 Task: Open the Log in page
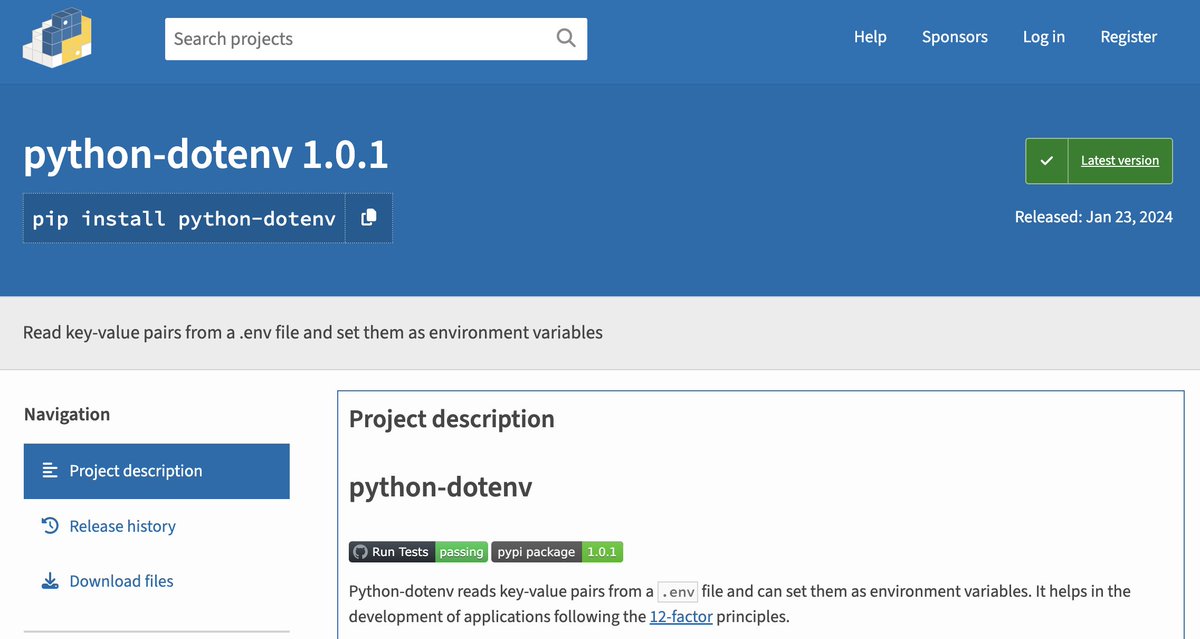(x=1044, y=37)
